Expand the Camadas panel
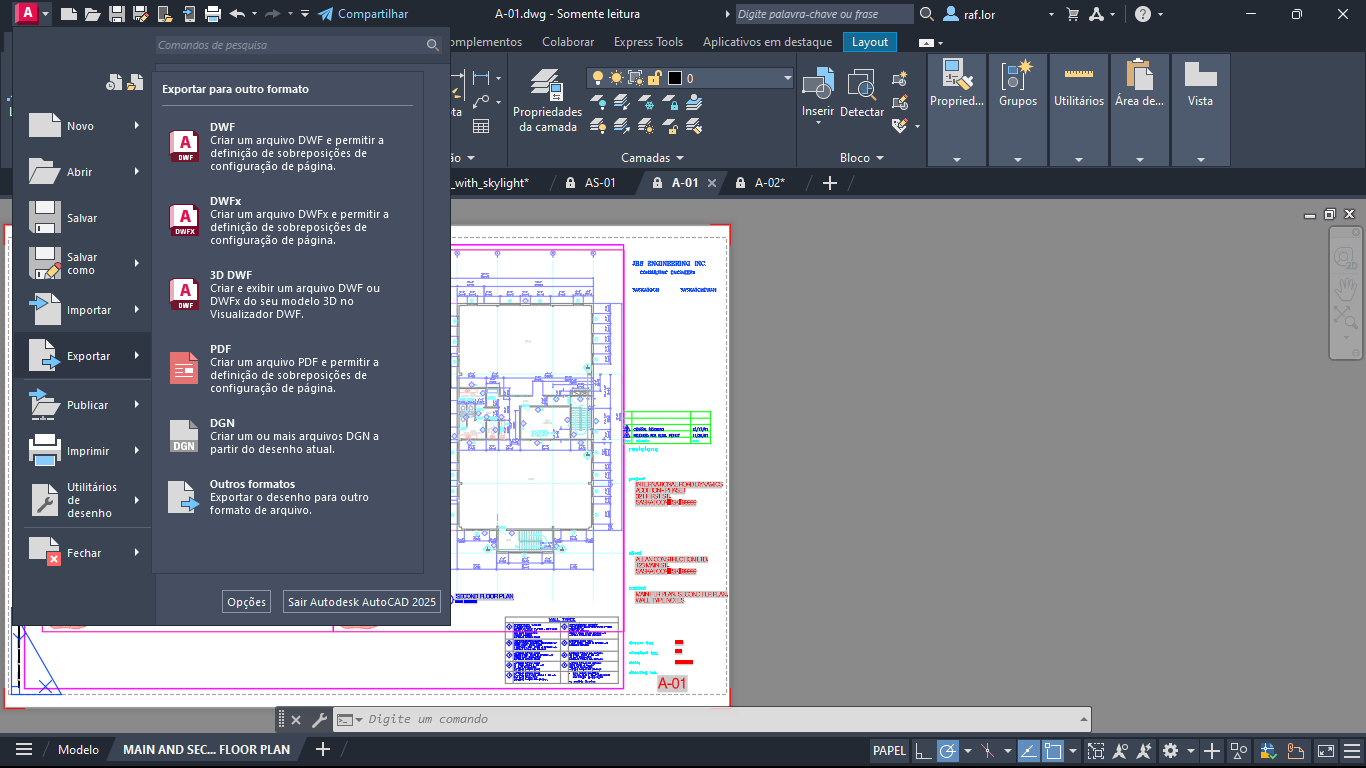Screen dimensions: 1366x768 point(652,158)
